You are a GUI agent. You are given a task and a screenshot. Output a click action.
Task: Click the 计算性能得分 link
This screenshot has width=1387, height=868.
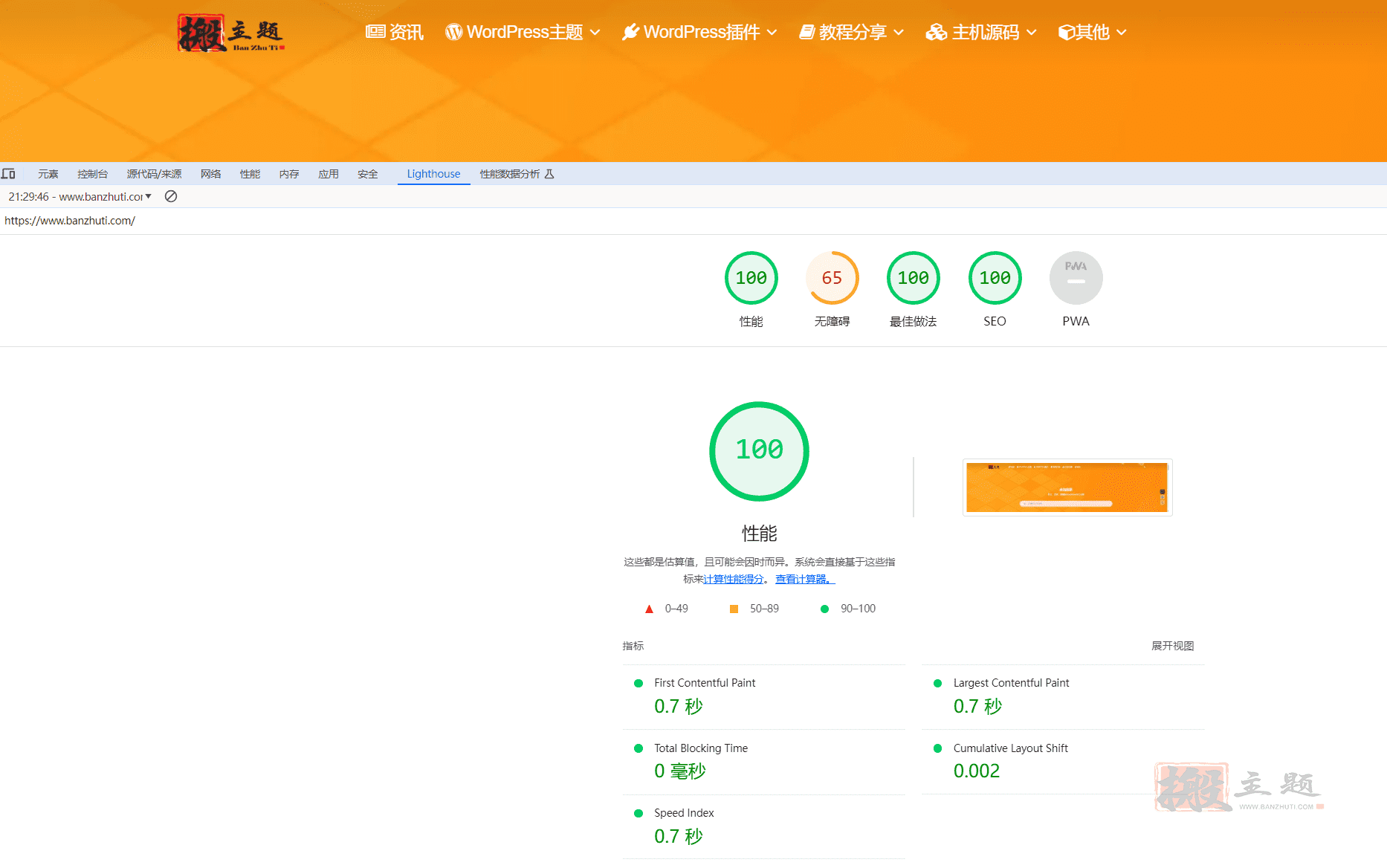tap(733, 579)
